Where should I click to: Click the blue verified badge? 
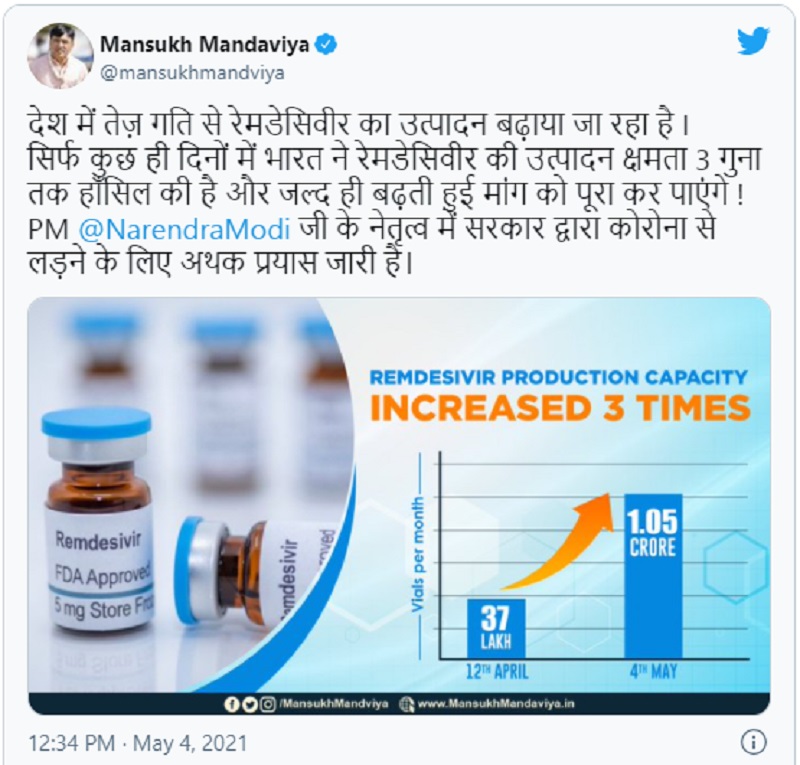(x=326, y=45)
